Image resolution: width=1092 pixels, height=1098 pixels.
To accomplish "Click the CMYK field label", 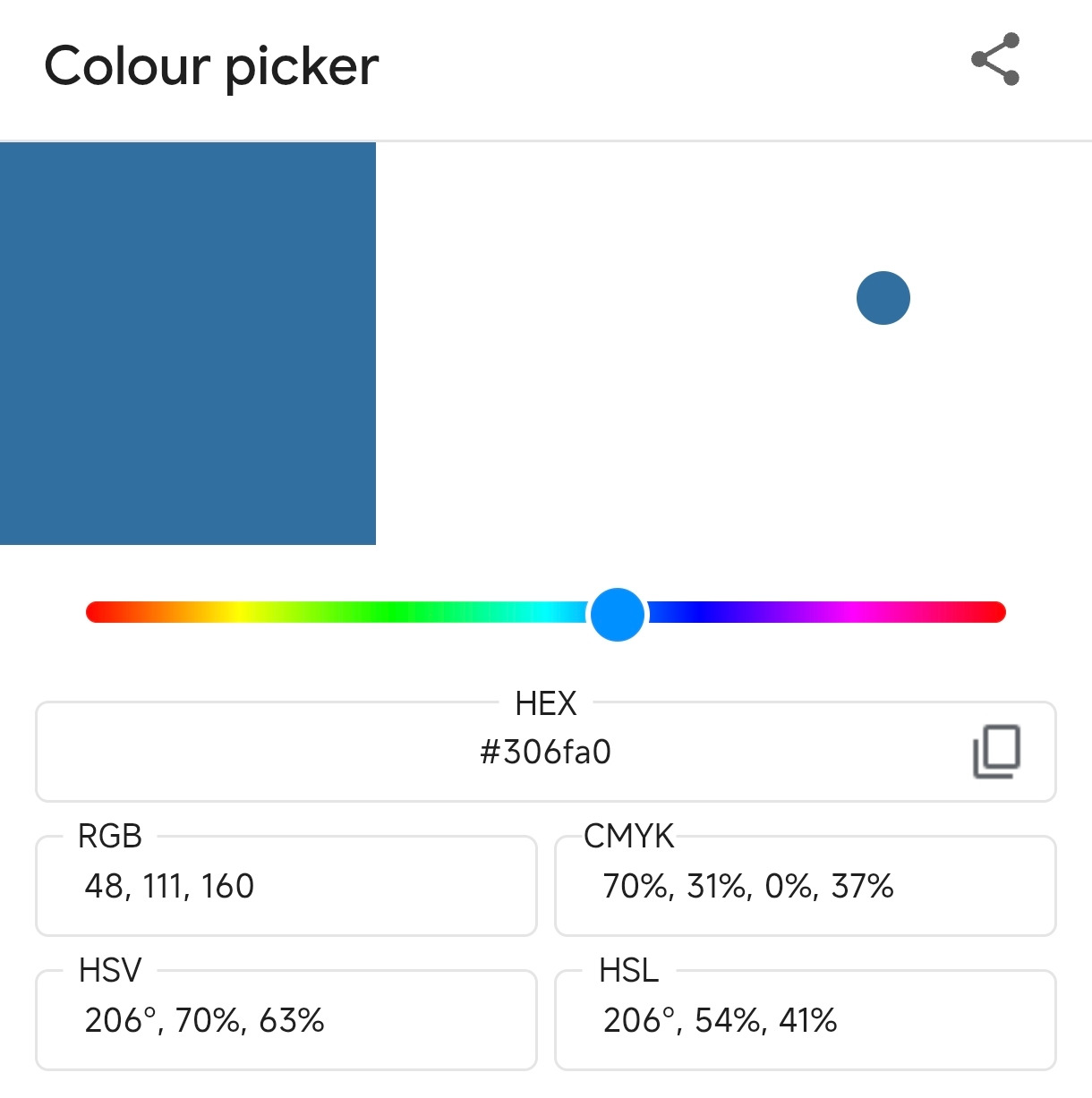I will (628, 837).
